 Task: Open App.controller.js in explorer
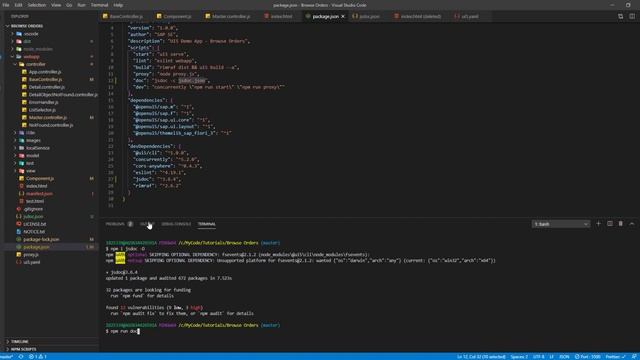(x=44, y=72)
